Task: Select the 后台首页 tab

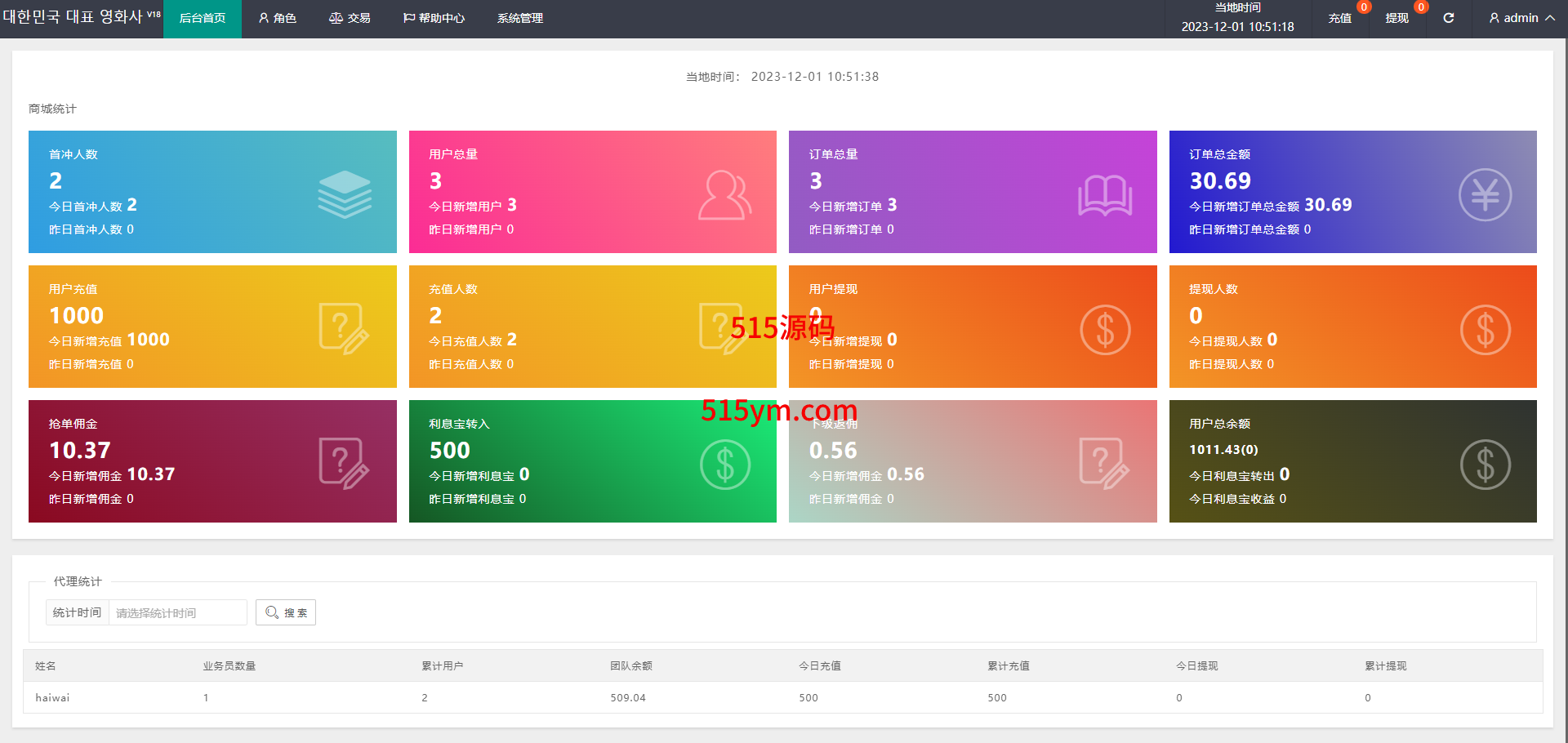Action: coord(203,18)
